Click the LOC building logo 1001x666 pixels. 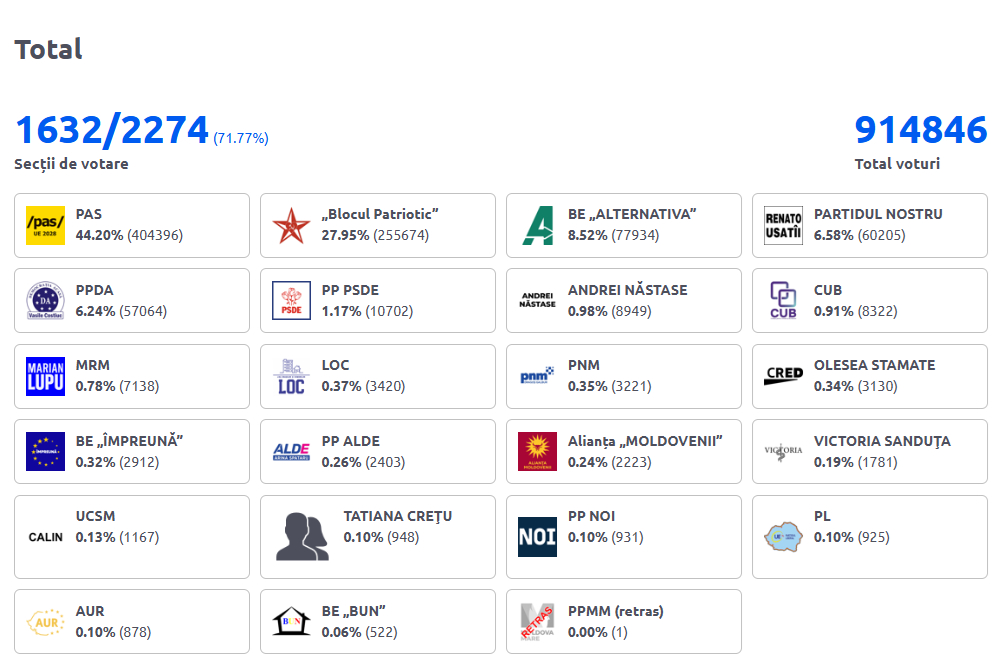[291, 376]
